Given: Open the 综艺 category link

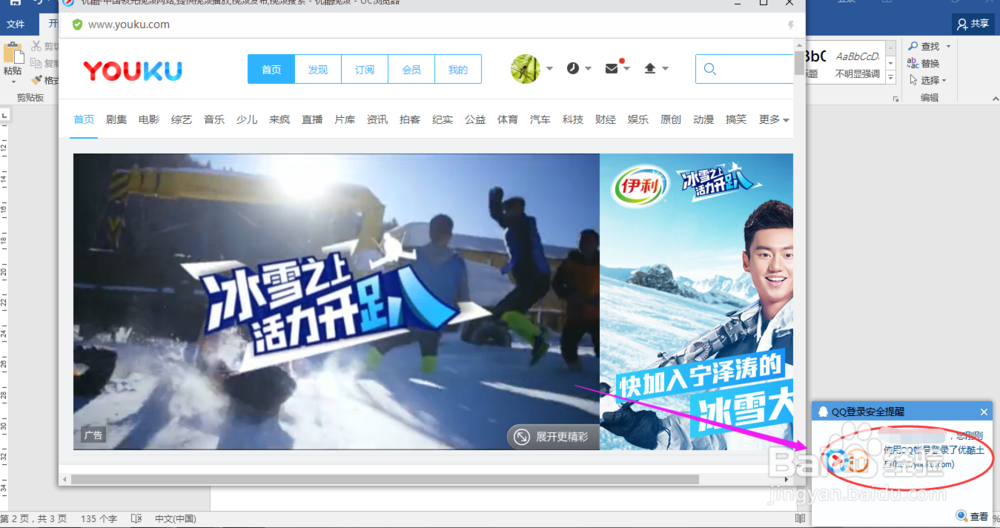Looking at the screenshot, I should [x=181, y=119].
